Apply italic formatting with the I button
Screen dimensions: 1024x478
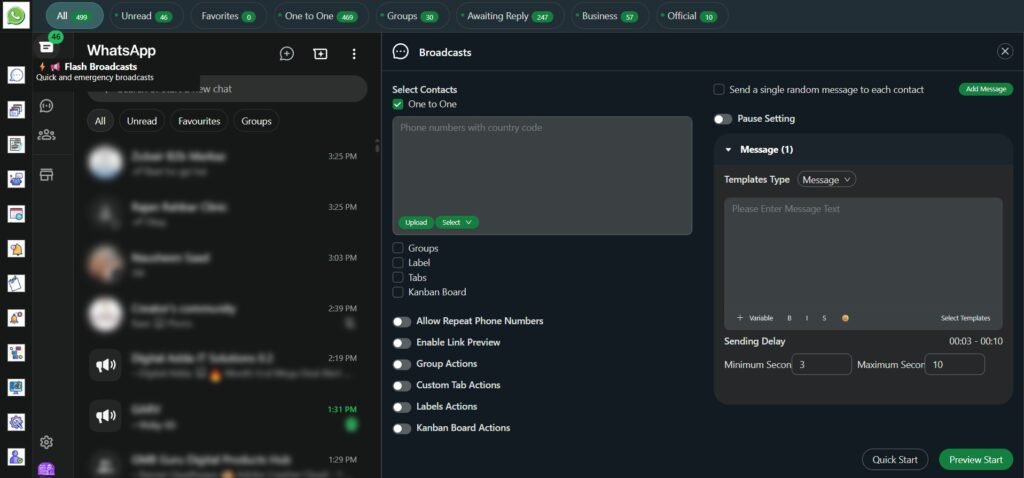coord(807,318)
